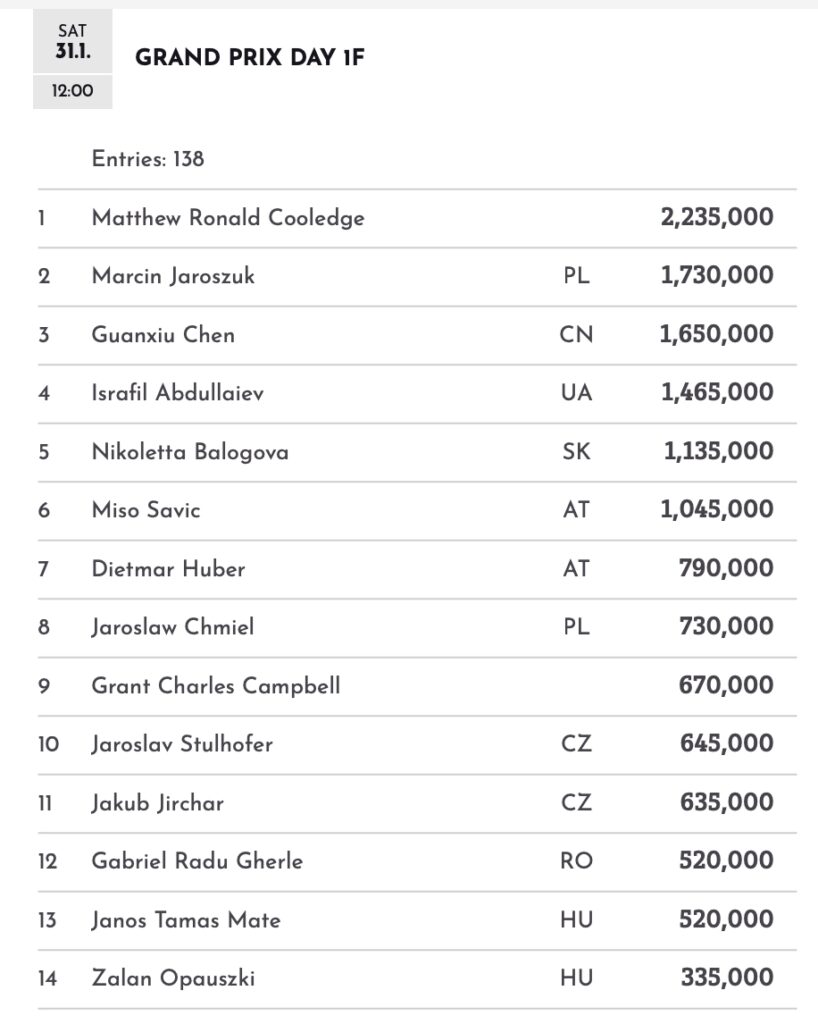Open Guanxiu Chen's profile
Screen dimensions: 818x1024
click(163, 334)
